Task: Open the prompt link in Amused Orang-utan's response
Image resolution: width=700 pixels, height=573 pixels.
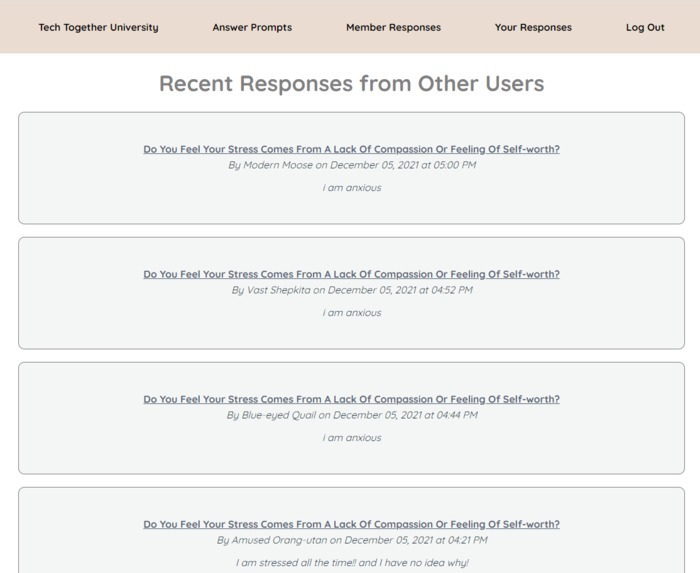Action: 351,524
